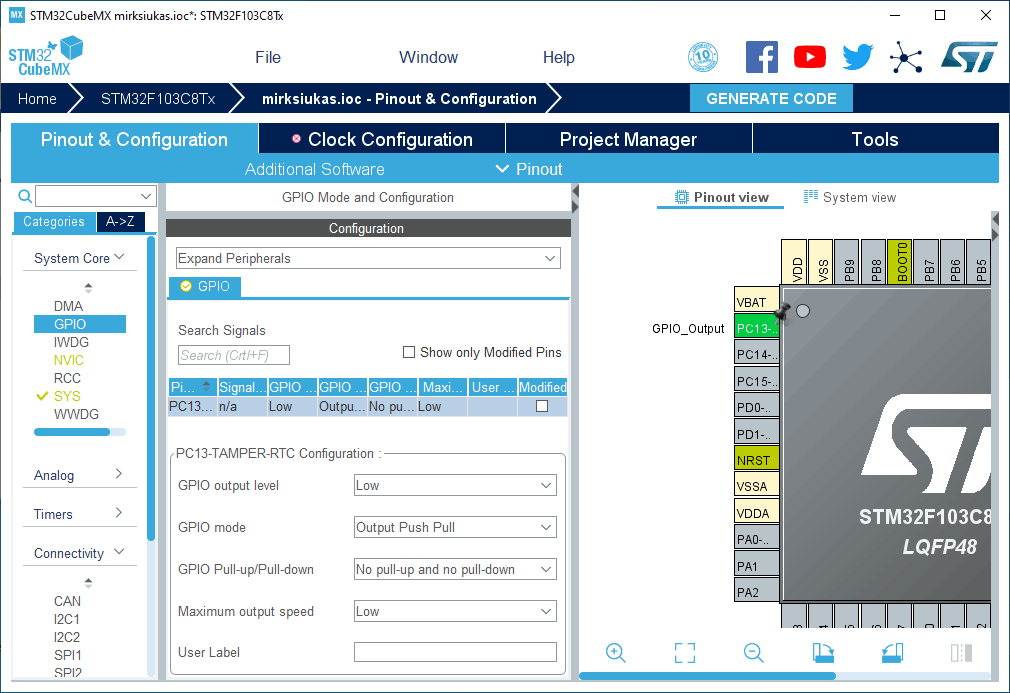The height and width of the screenshot is (693, 1010).
Task: Select NVIC in System Core list
Action: 68,360
